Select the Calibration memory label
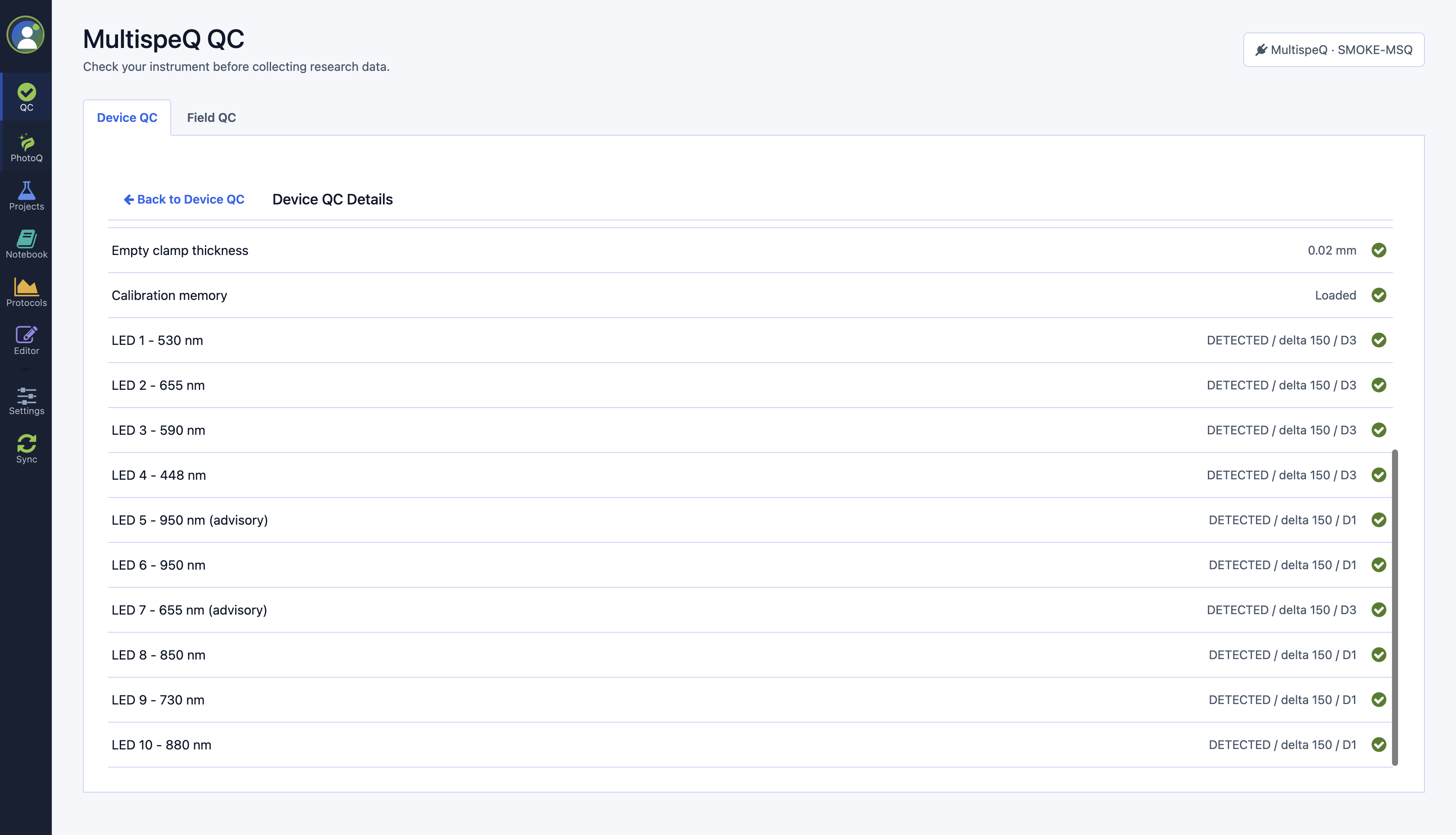This screenshot has height=835, width=1456. (169, 295)
